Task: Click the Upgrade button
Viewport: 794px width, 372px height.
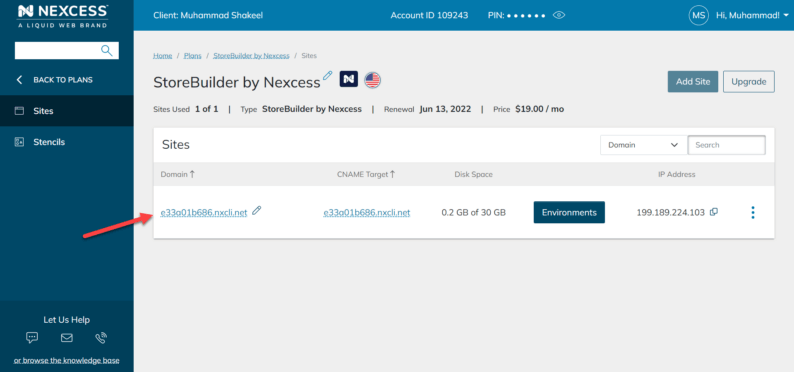Action: (748, 81)
